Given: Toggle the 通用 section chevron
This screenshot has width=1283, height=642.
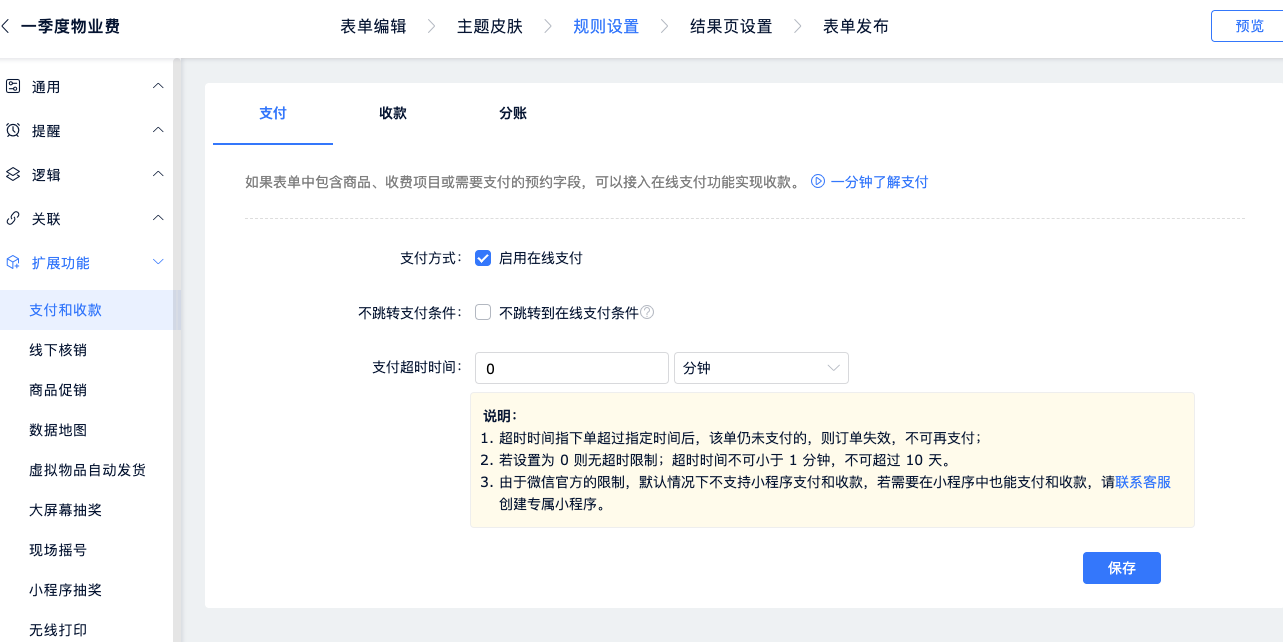Looking at the screenshot, I should (x=158, y=87).
